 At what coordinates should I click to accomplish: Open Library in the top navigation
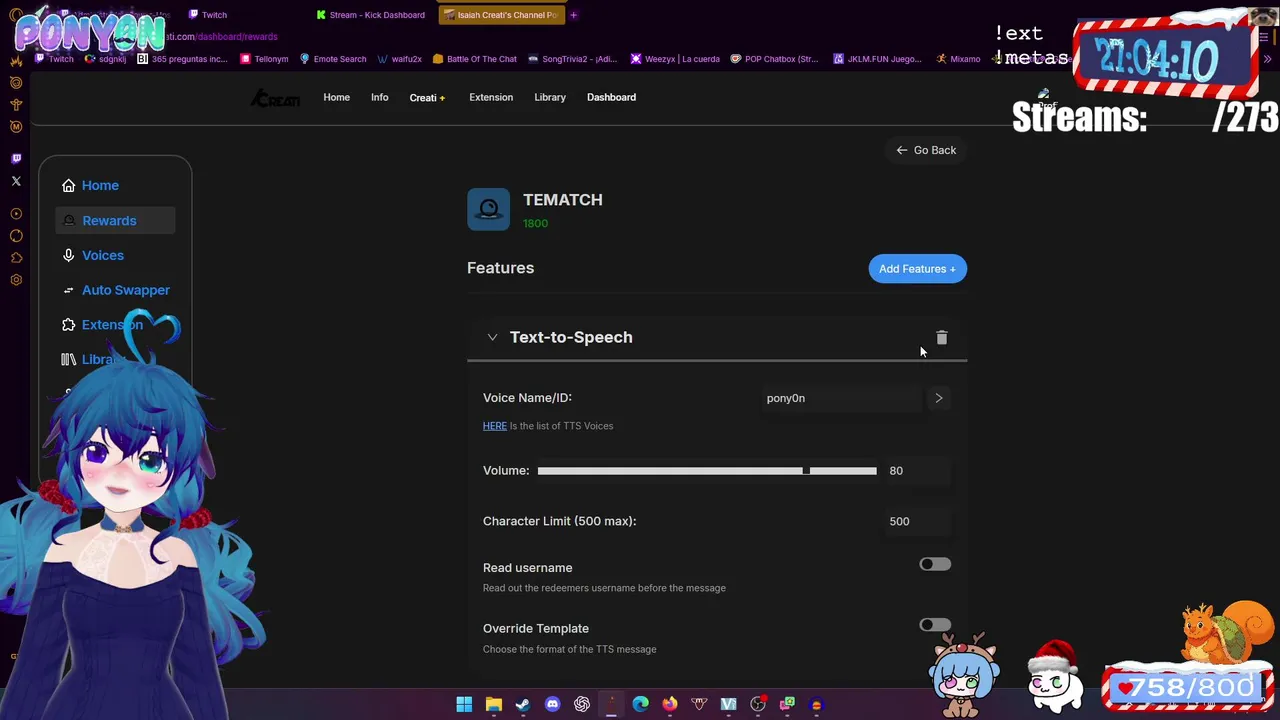click(550, 97)
